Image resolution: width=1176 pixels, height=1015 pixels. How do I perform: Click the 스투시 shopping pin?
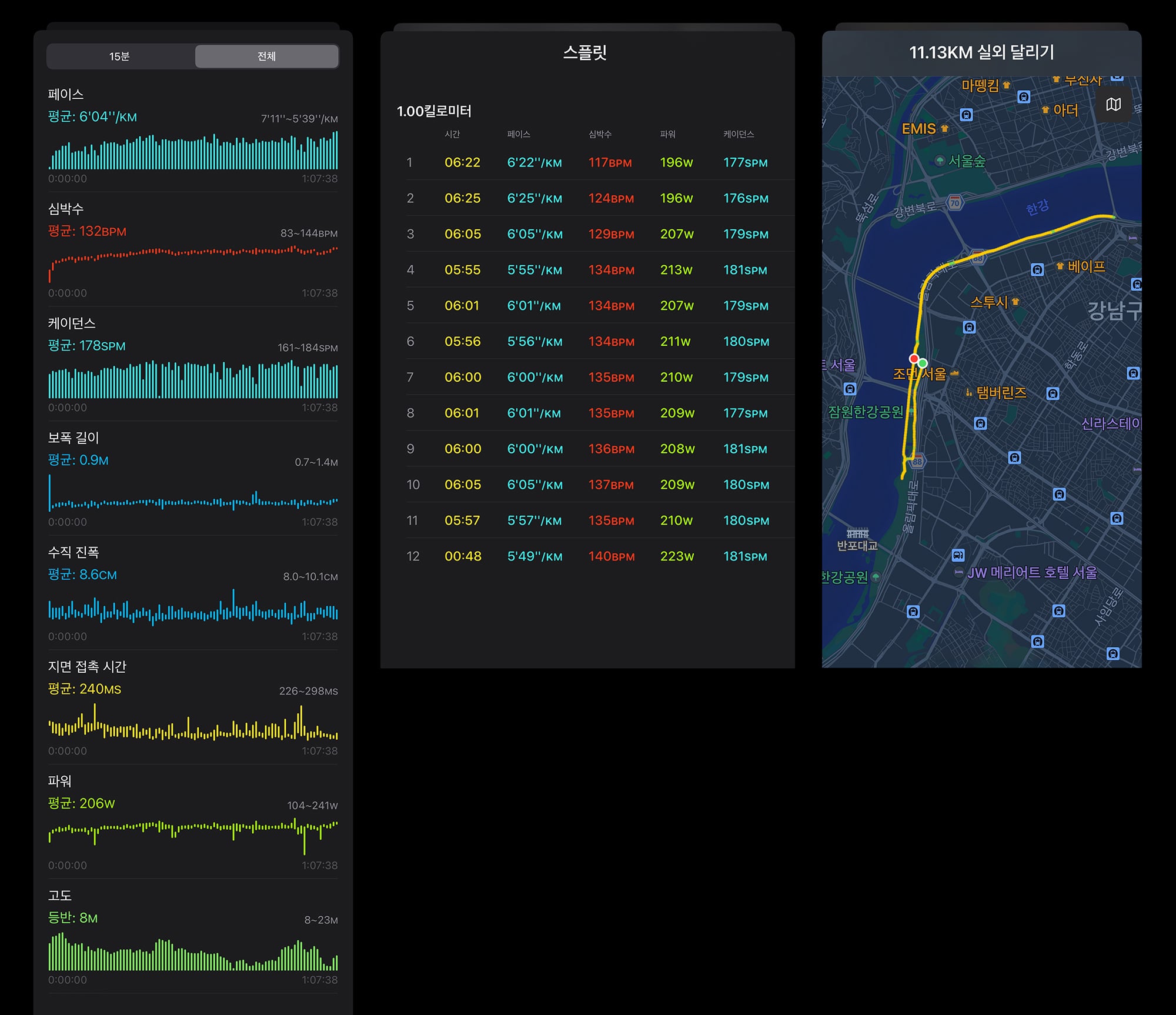[x=1015, y=301]
